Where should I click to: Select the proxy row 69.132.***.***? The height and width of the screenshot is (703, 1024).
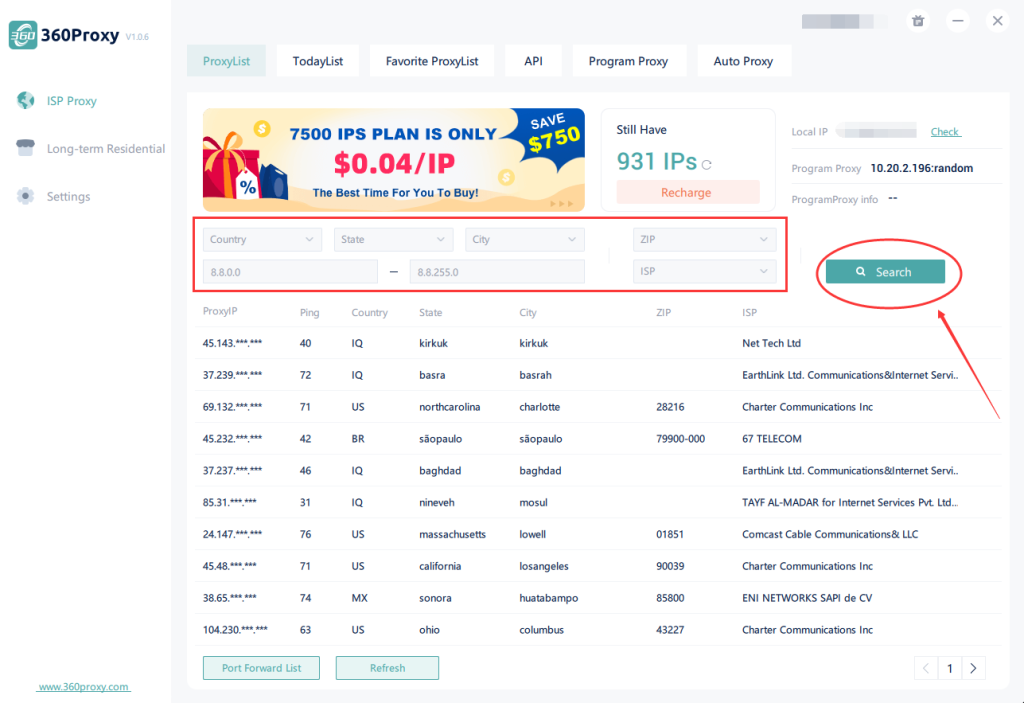tap(598, 406)
